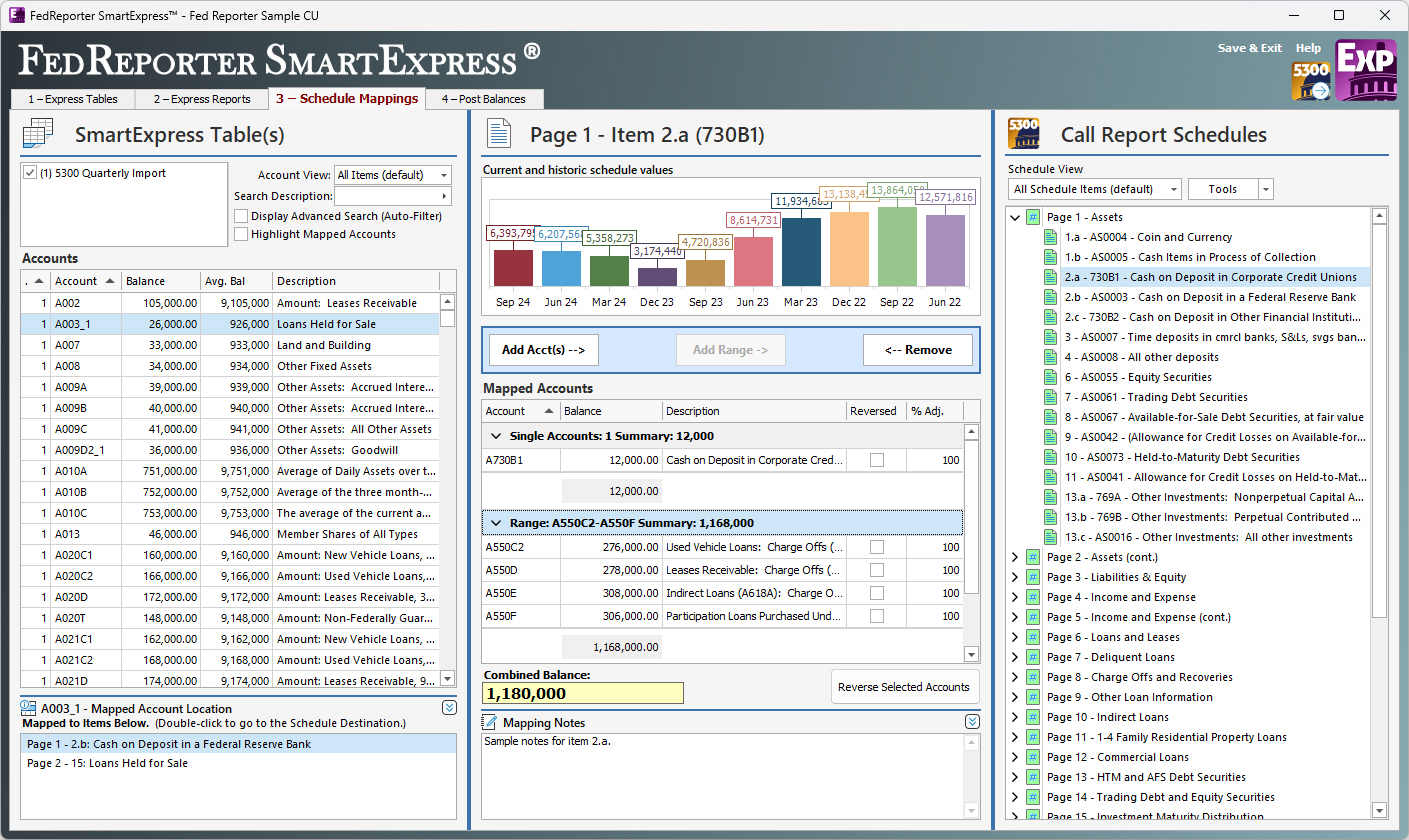This screenshot has height=840, width=1409.
Task: Sort accounts by Description column header
Action: pyautogui.click(x=355, y=281)
